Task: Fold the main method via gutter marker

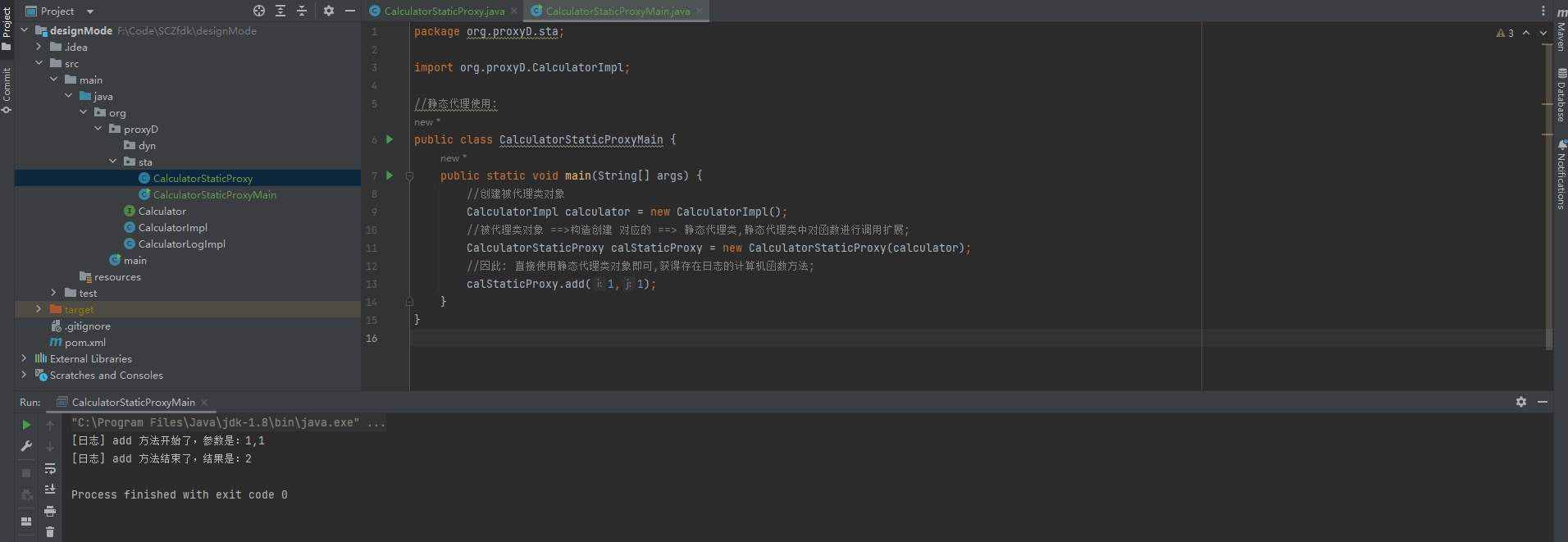Action: point(409,175)
